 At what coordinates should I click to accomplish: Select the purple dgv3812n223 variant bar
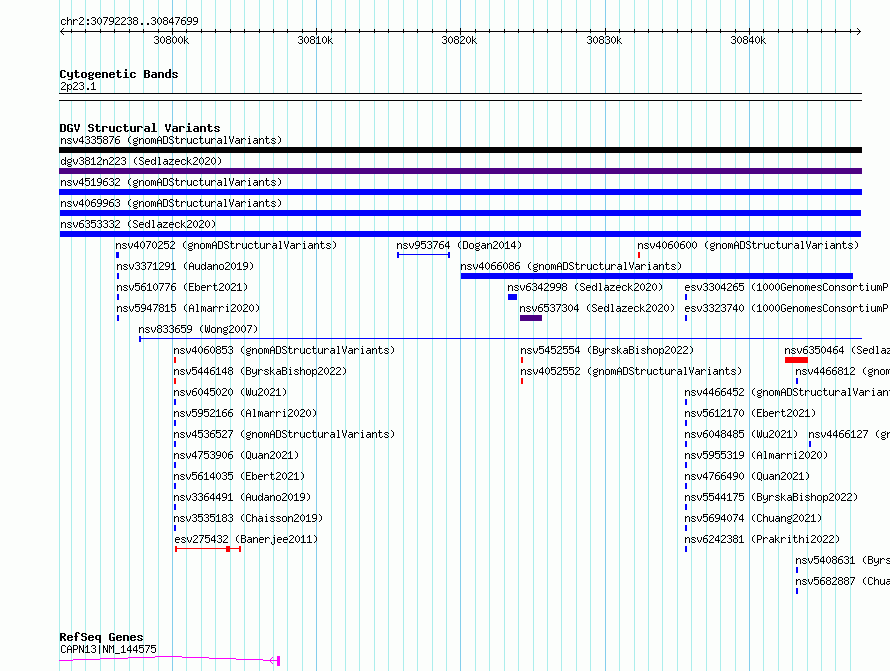(460, 171)
